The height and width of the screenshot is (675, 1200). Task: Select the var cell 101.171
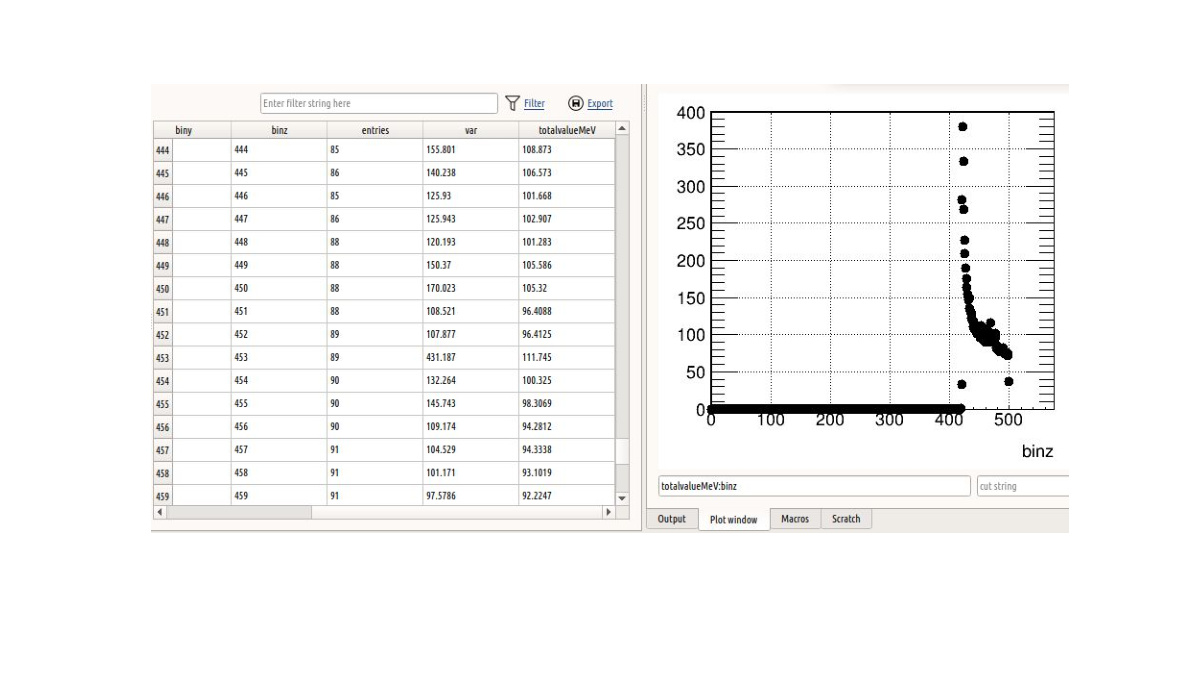pos(471,472)
